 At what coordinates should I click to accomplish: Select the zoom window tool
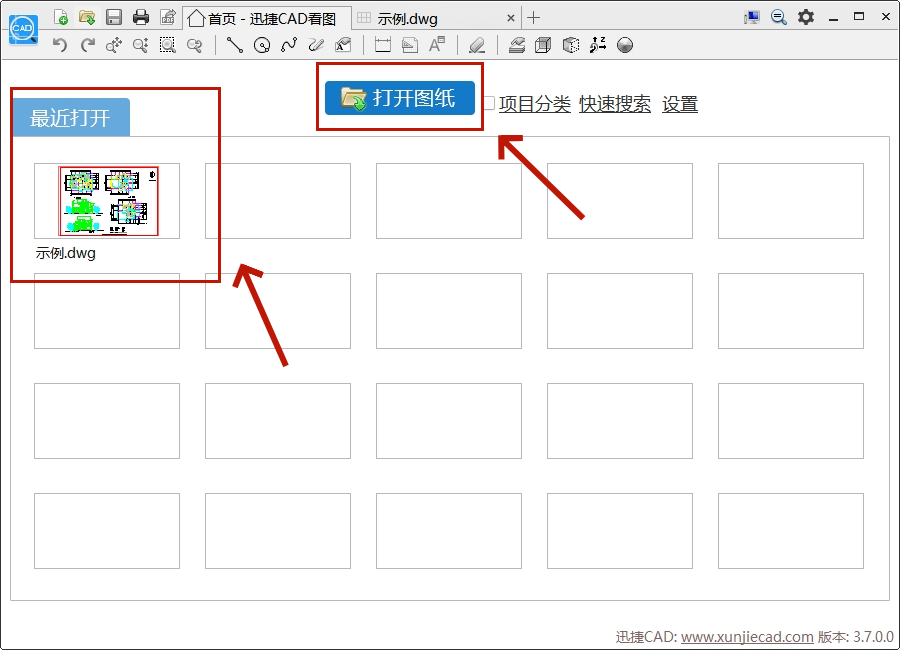pos(167,45)
